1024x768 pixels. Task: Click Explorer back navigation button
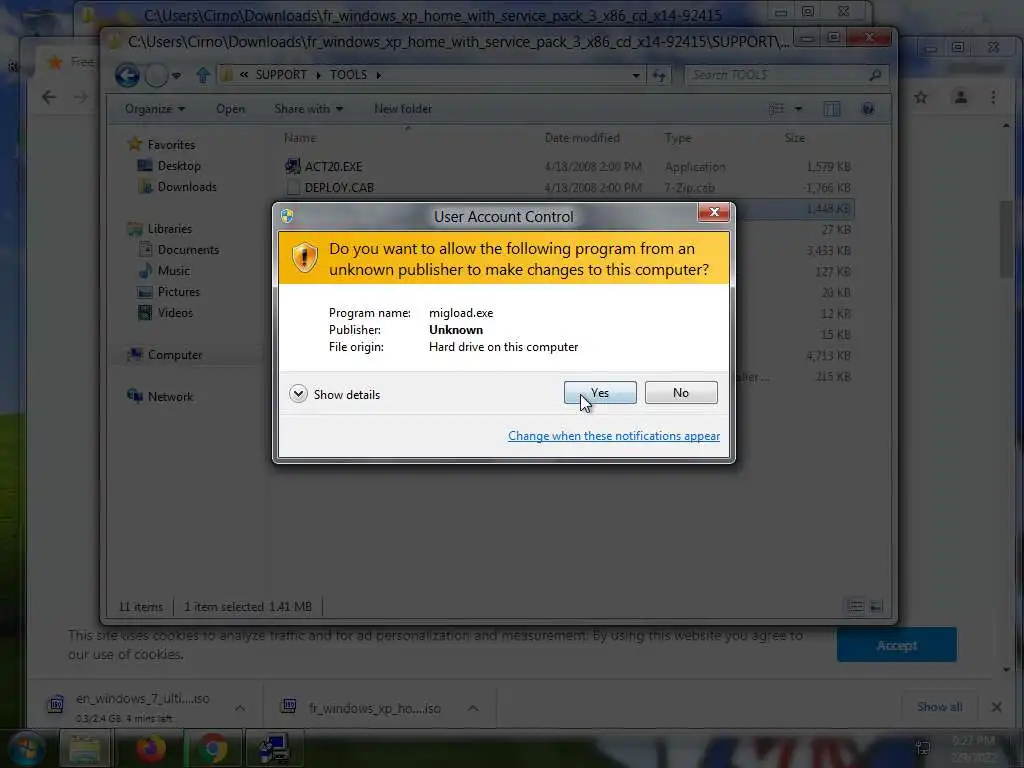pos(127,75)
